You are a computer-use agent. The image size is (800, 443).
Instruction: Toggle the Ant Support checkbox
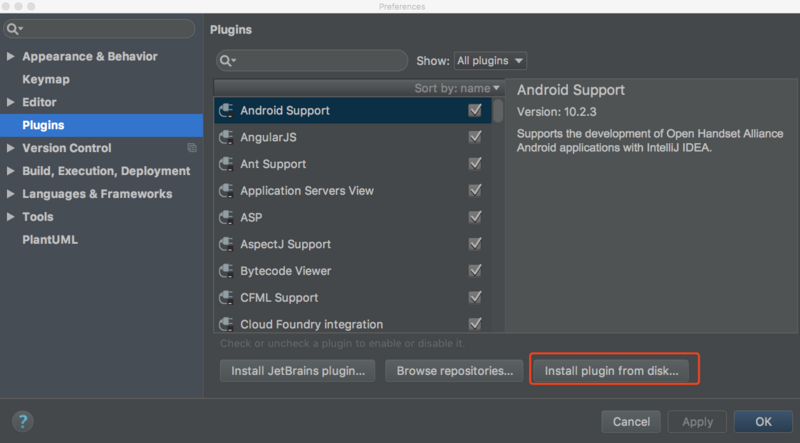pyautogui.click(x=474, y=164)
